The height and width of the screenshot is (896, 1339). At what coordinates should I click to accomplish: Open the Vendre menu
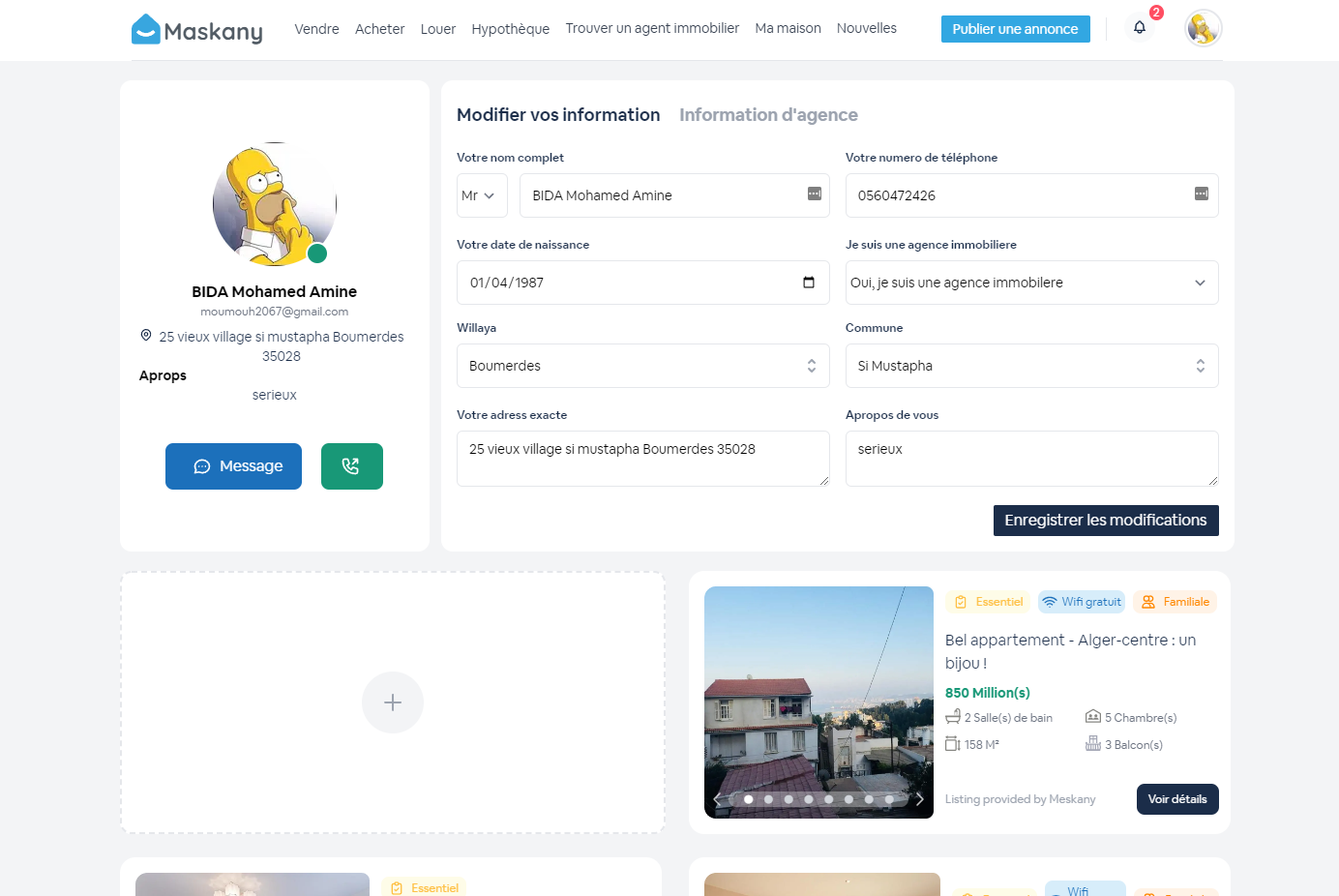click(x=316, y=29)
